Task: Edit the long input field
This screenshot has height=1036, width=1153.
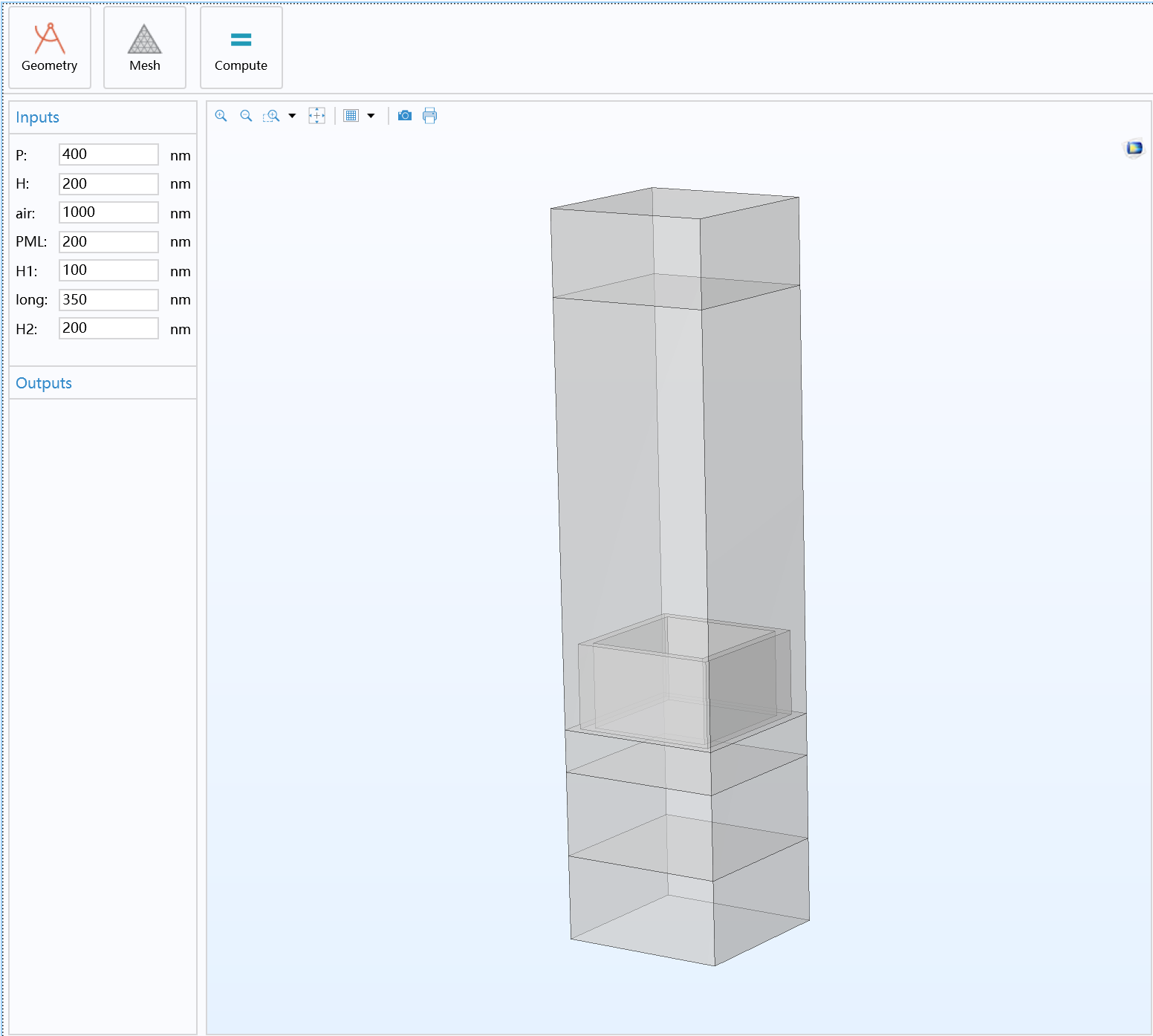Action: click(108, 300)
